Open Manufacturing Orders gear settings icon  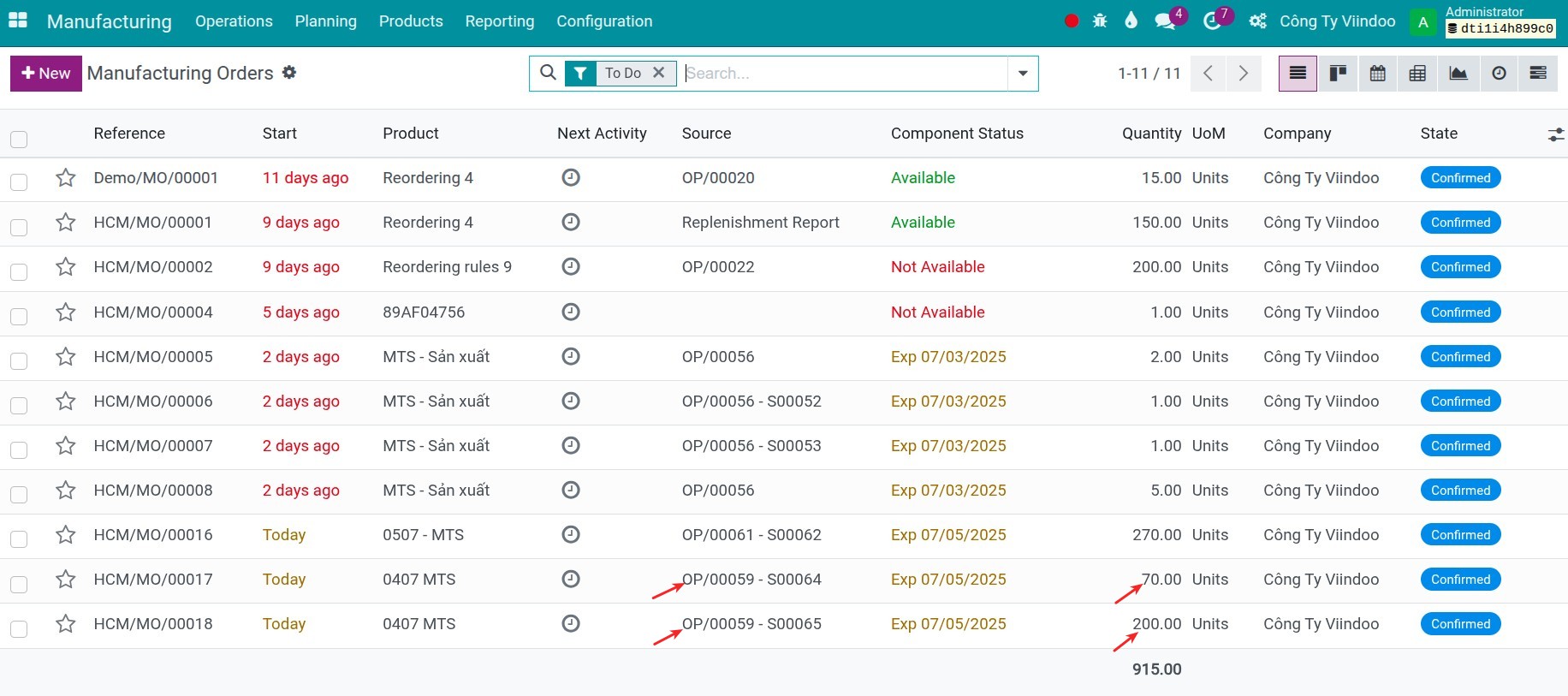click(x=289, y=73)
